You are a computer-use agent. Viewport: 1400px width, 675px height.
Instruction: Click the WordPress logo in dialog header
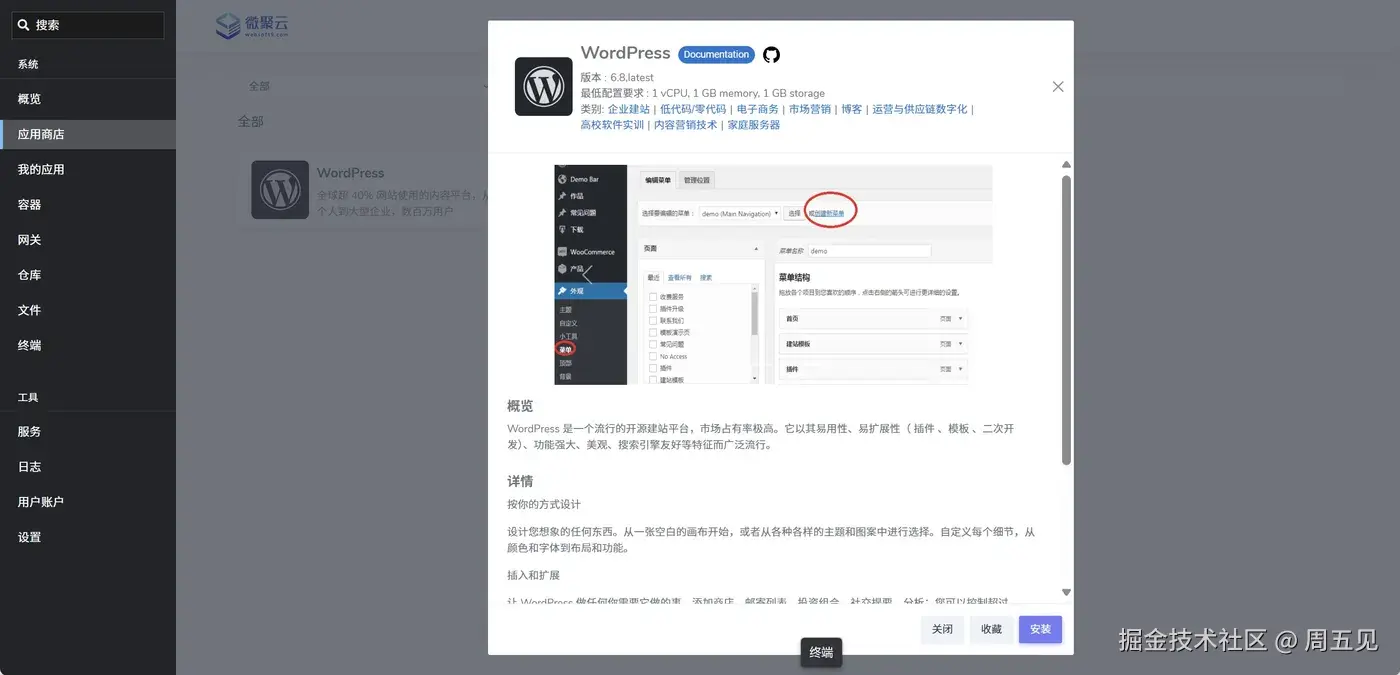[x=544, y=86]
